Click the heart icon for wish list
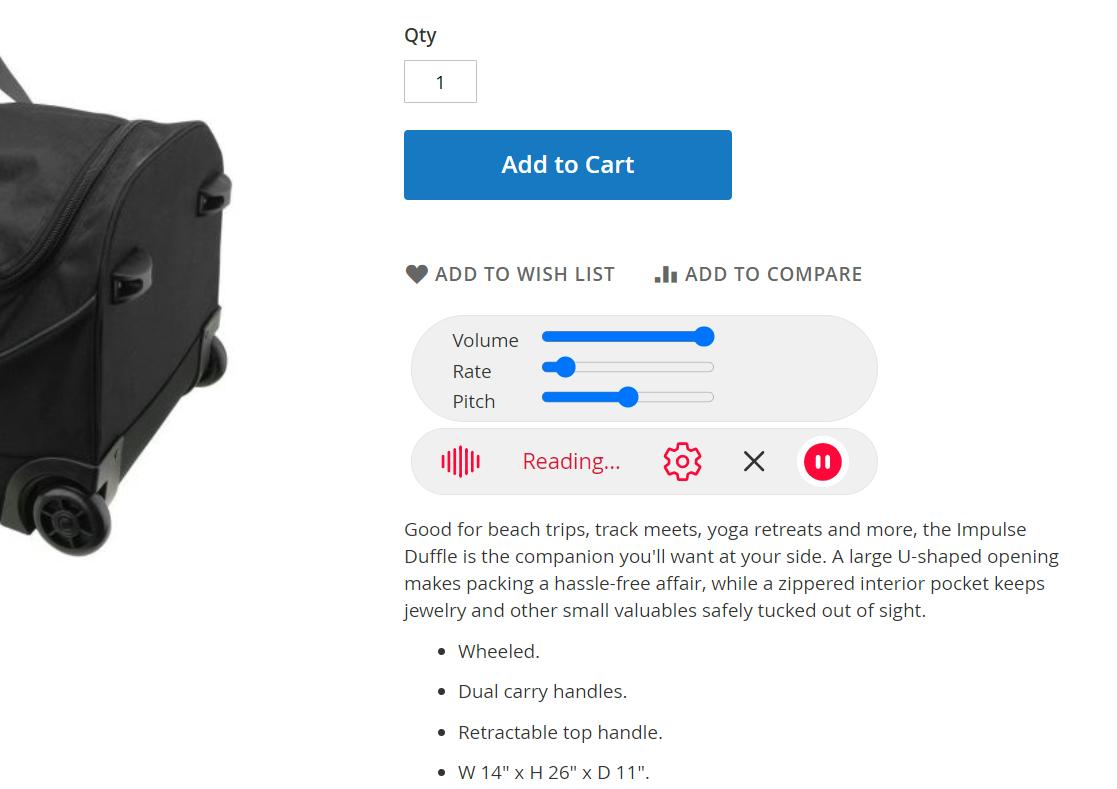This screenshot has height=789, width=1117. [416, 274]
